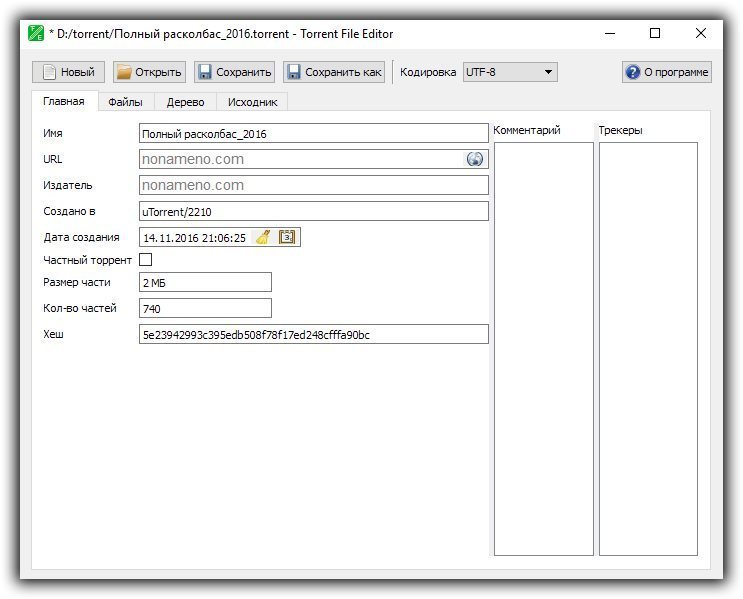Maximize the Torrent File Editor window

(x=655, y=33)
